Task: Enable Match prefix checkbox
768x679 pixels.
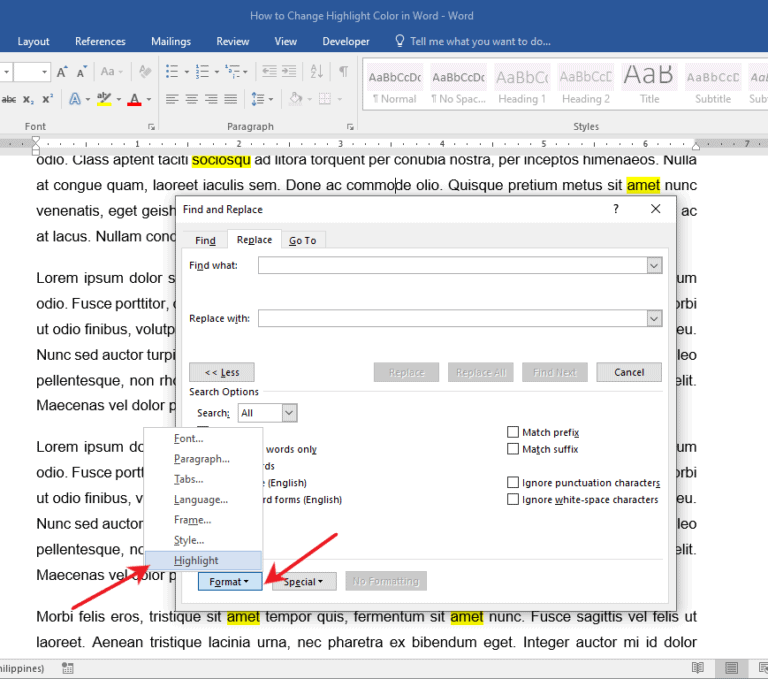Action: [x=513, y=432]
